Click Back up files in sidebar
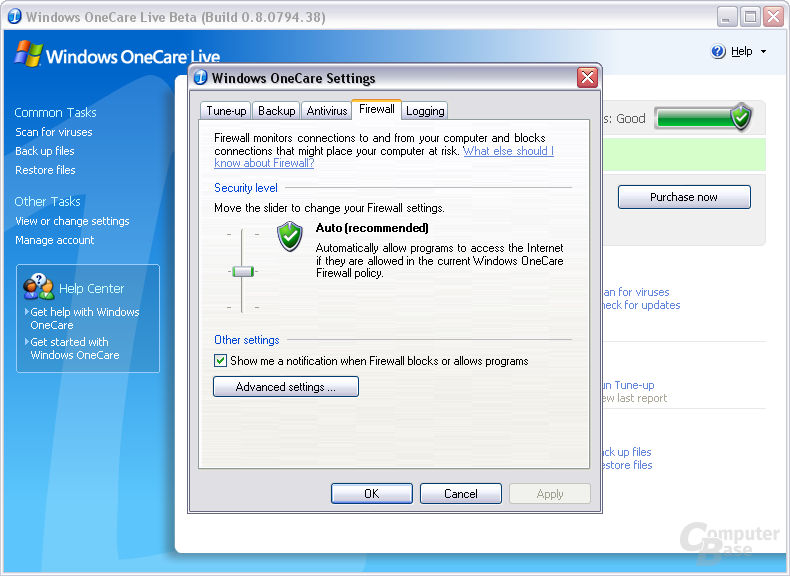The image size is (790, 576). click(x=45, y=151)
